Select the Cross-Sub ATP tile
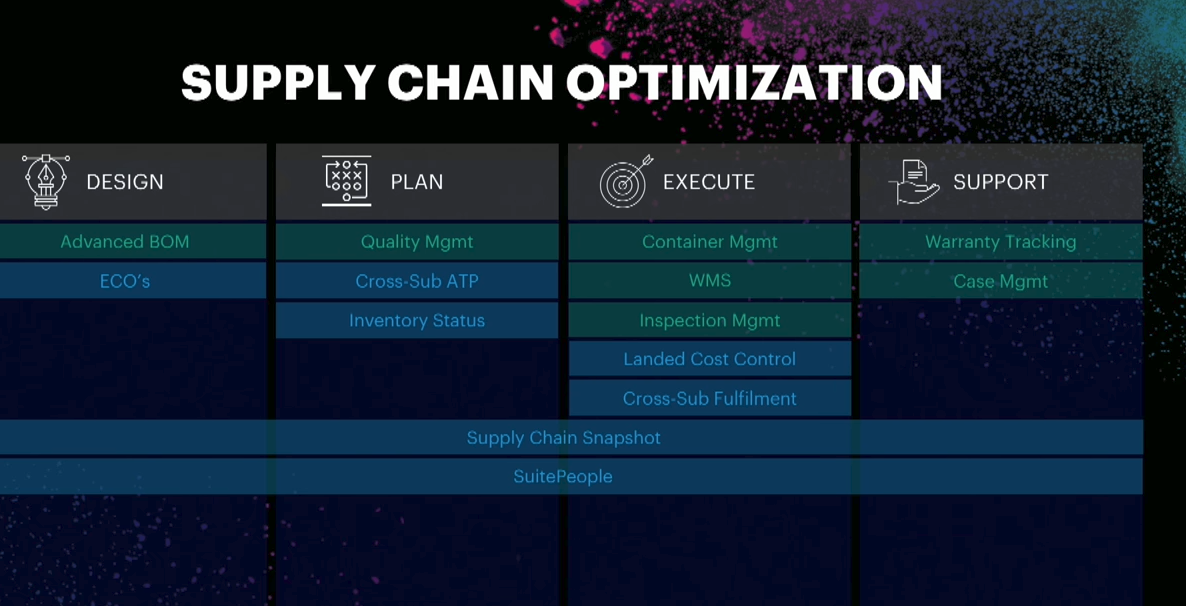The image size is (1186, 606). 417,281
